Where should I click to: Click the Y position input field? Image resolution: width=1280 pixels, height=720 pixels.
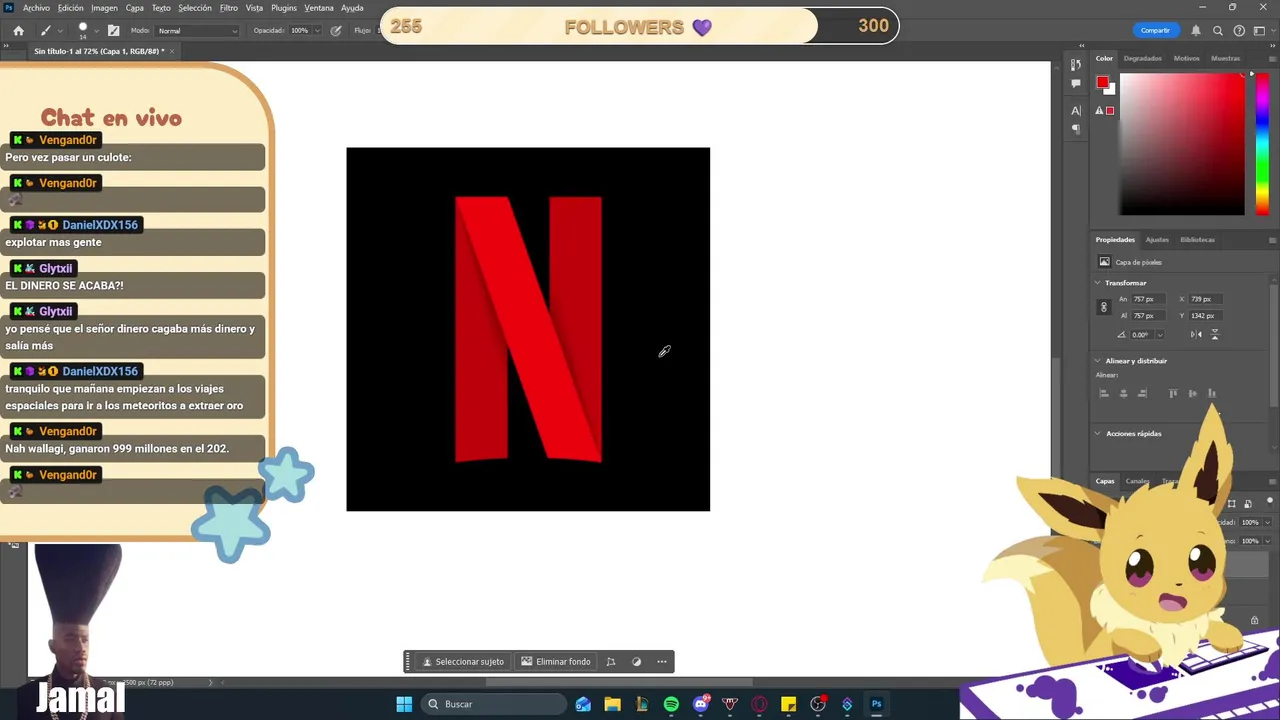tap(1206, 316)
